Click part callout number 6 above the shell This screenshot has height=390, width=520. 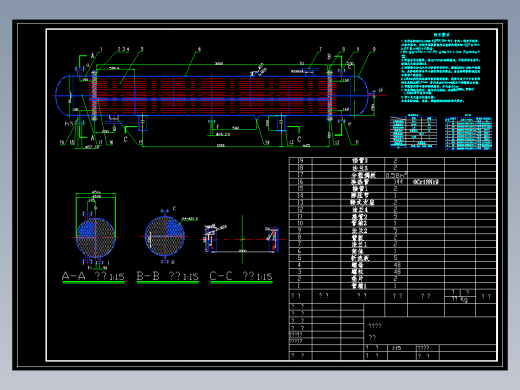199,49
